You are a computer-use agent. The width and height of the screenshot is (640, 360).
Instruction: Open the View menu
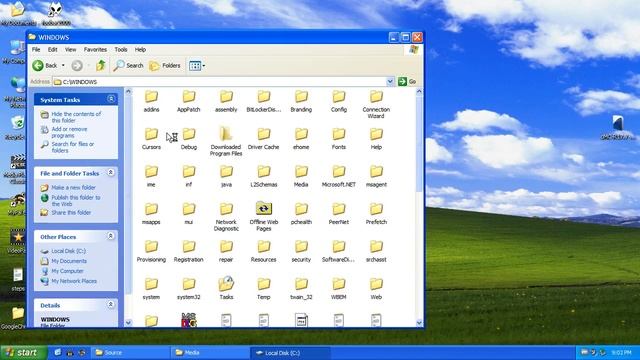[71, 49]
